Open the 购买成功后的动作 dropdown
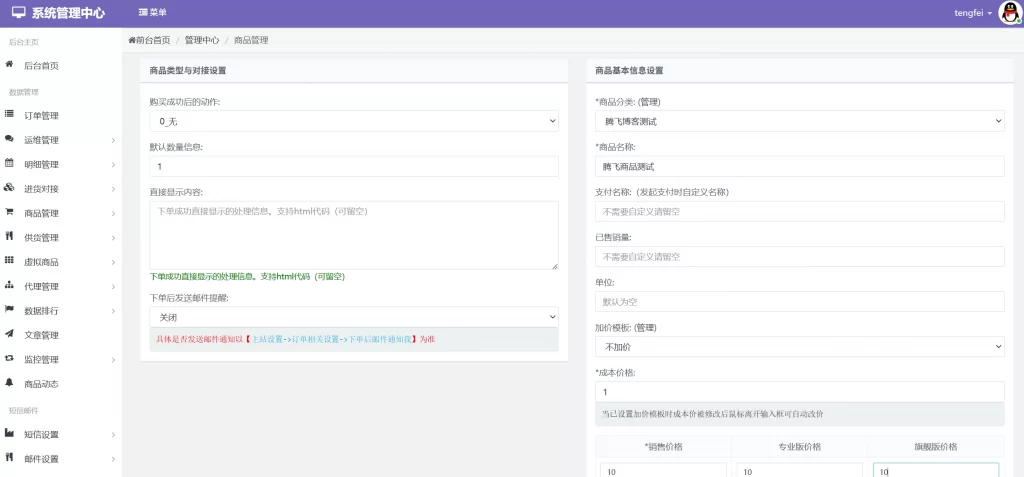The height and width of the screenshot is (477, 1024). coord(354,121)
